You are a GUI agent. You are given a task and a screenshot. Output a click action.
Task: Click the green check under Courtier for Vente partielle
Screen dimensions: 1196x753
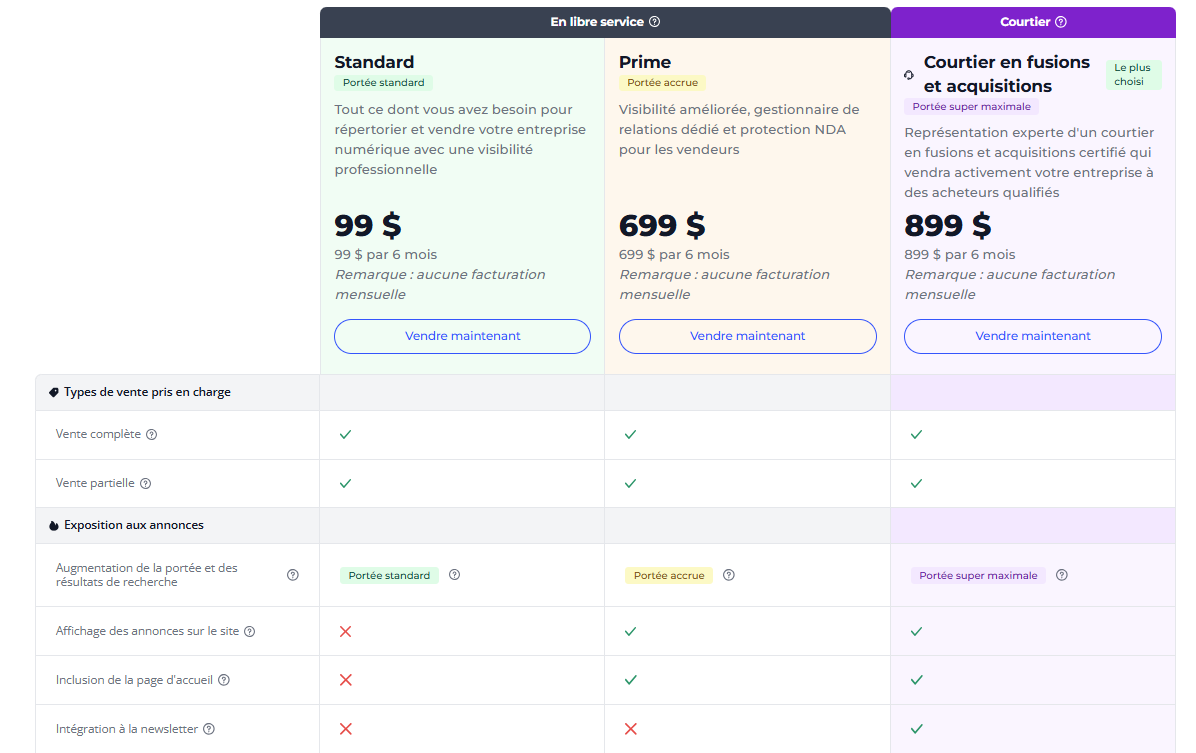point(916,482)
